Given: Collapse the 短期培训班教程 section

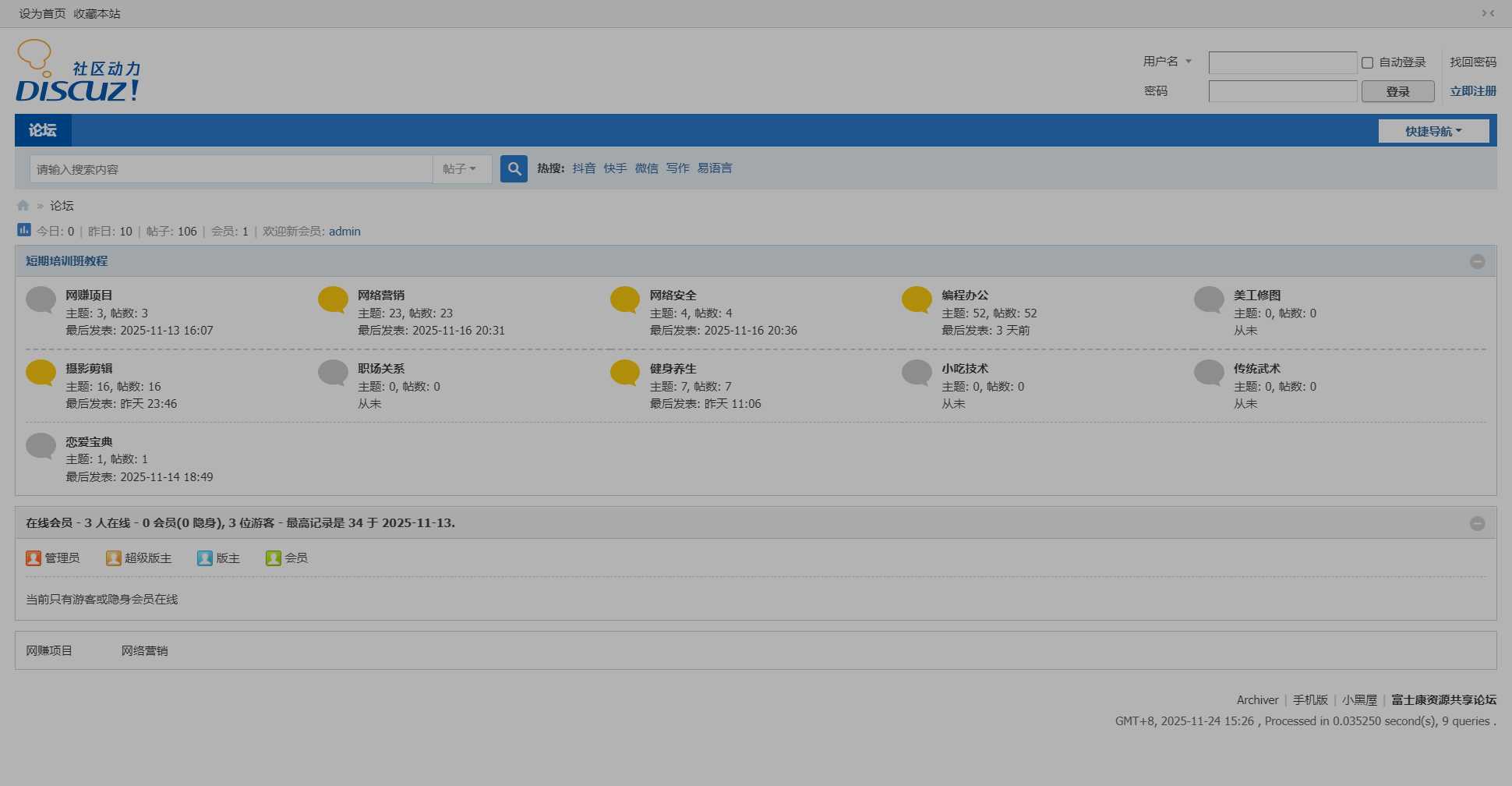Looking at the screenshot, I should coord(1477,262).
